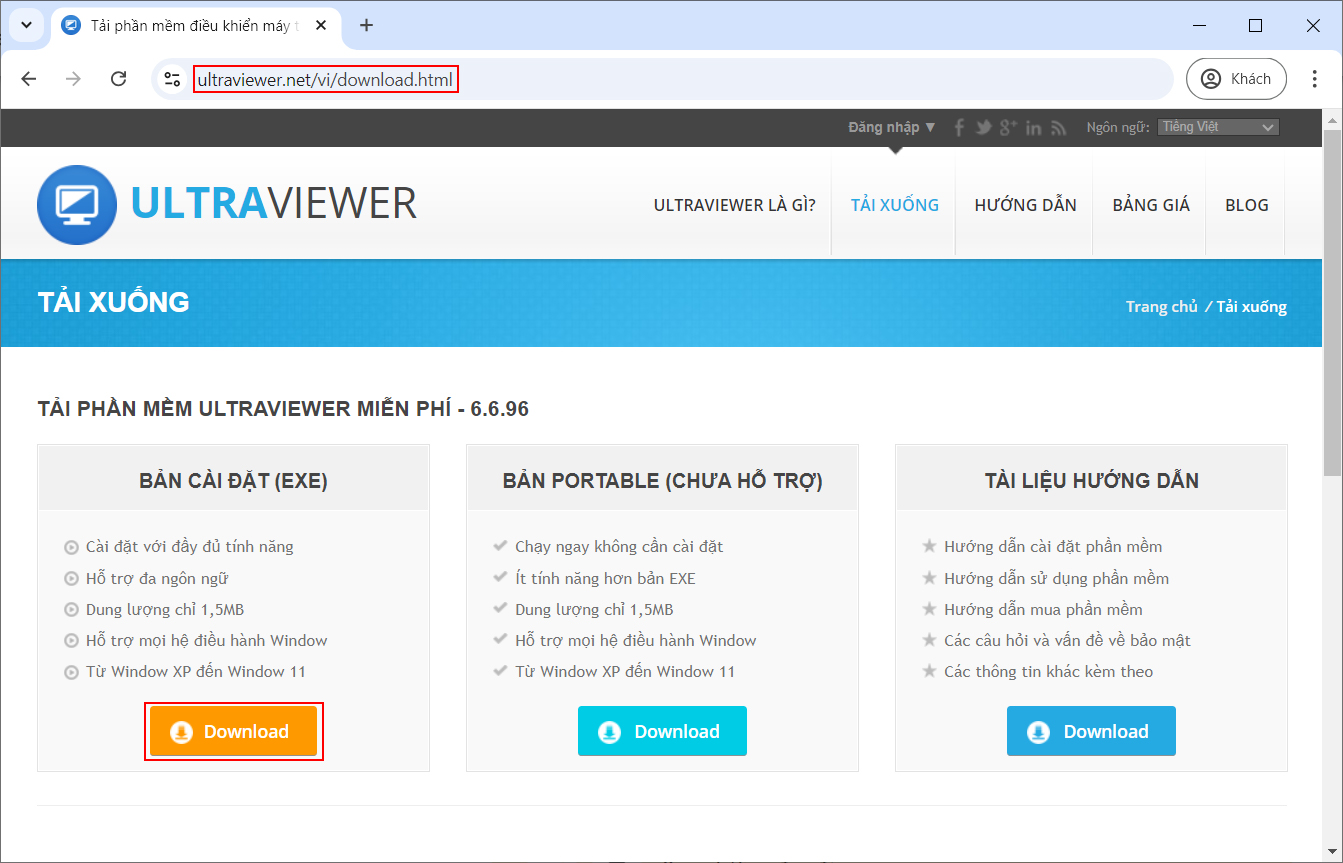Open the Trang chủ breadcrumb link
1343x863 pixels.
tap(1161, 306)
